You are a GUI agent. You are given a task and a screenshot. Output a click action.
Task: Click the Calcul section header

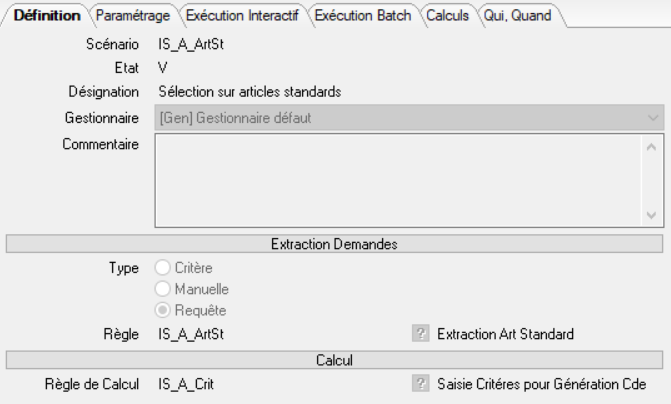point(335,358)
